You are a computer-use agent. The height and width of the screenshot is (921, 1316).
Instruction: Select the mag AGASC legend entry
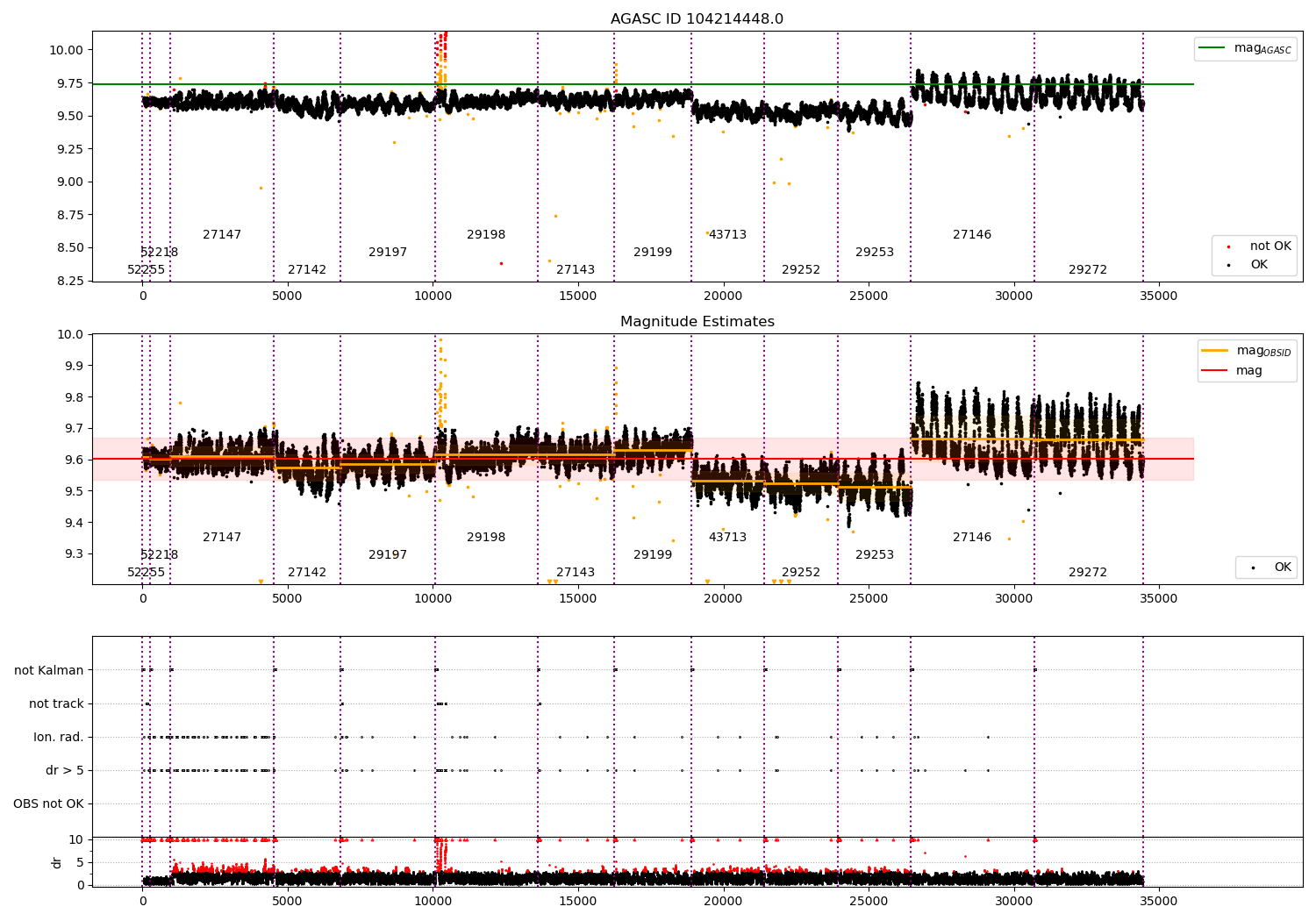point(1245,48)
